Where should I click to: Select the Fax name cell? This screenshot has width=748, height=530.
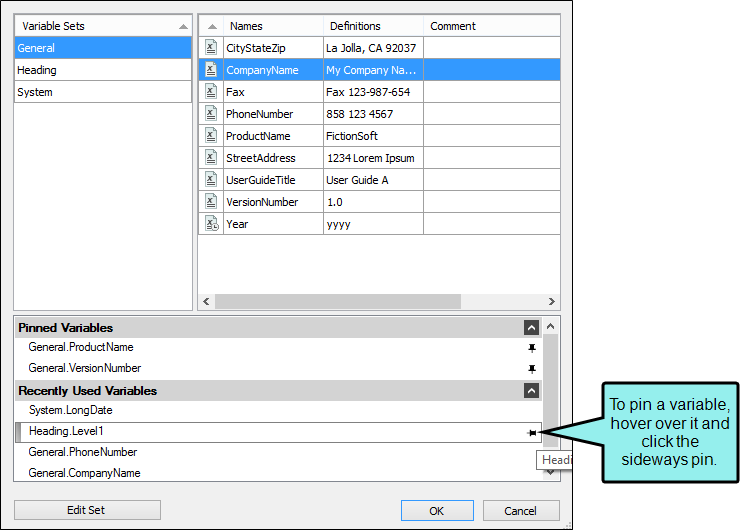coord(273,92)
